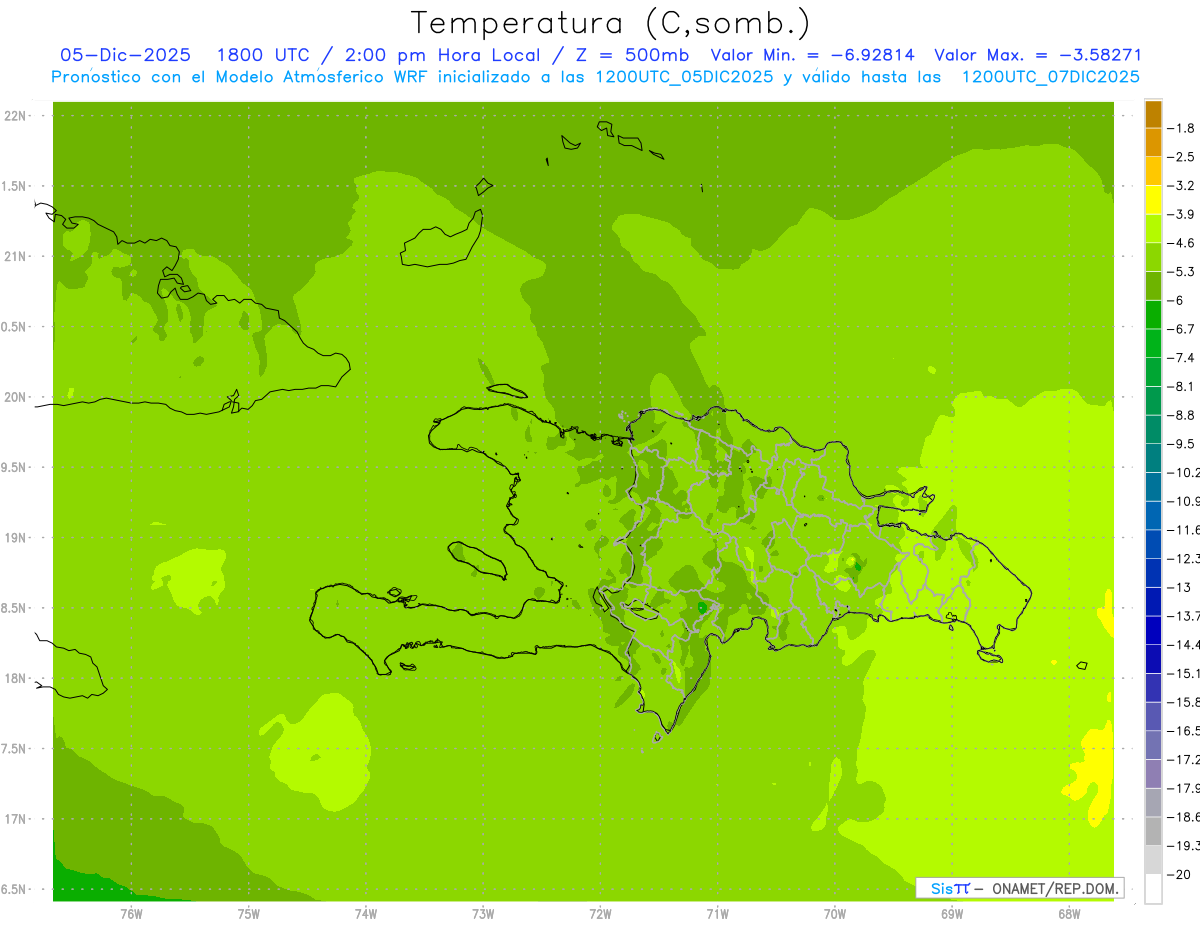This screenshot has width=1200, height=927.
Task: Click the "Valor Max. = -3.58271" readout
Action: pos(1038,55)
